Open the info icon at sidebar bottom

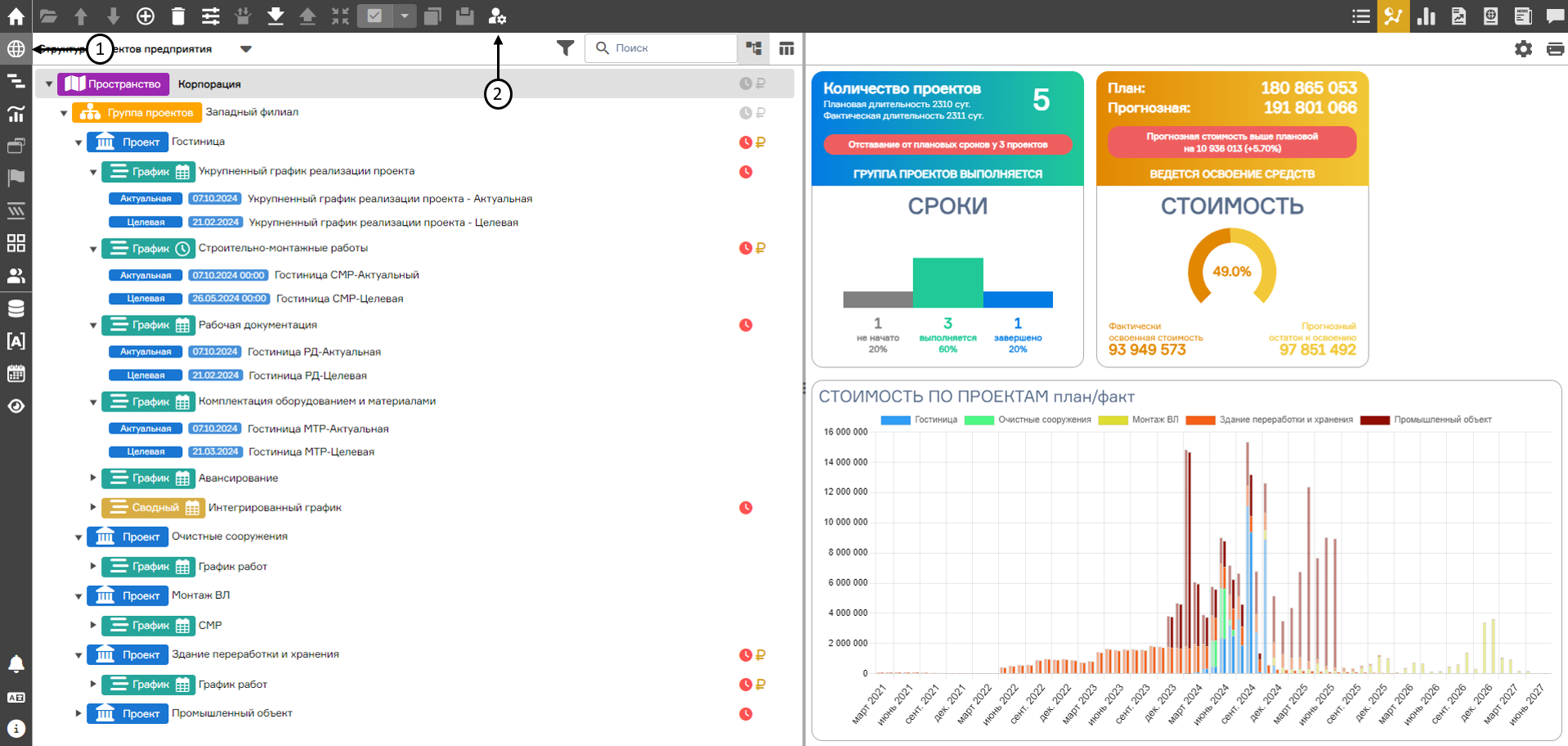pos(16,728)
